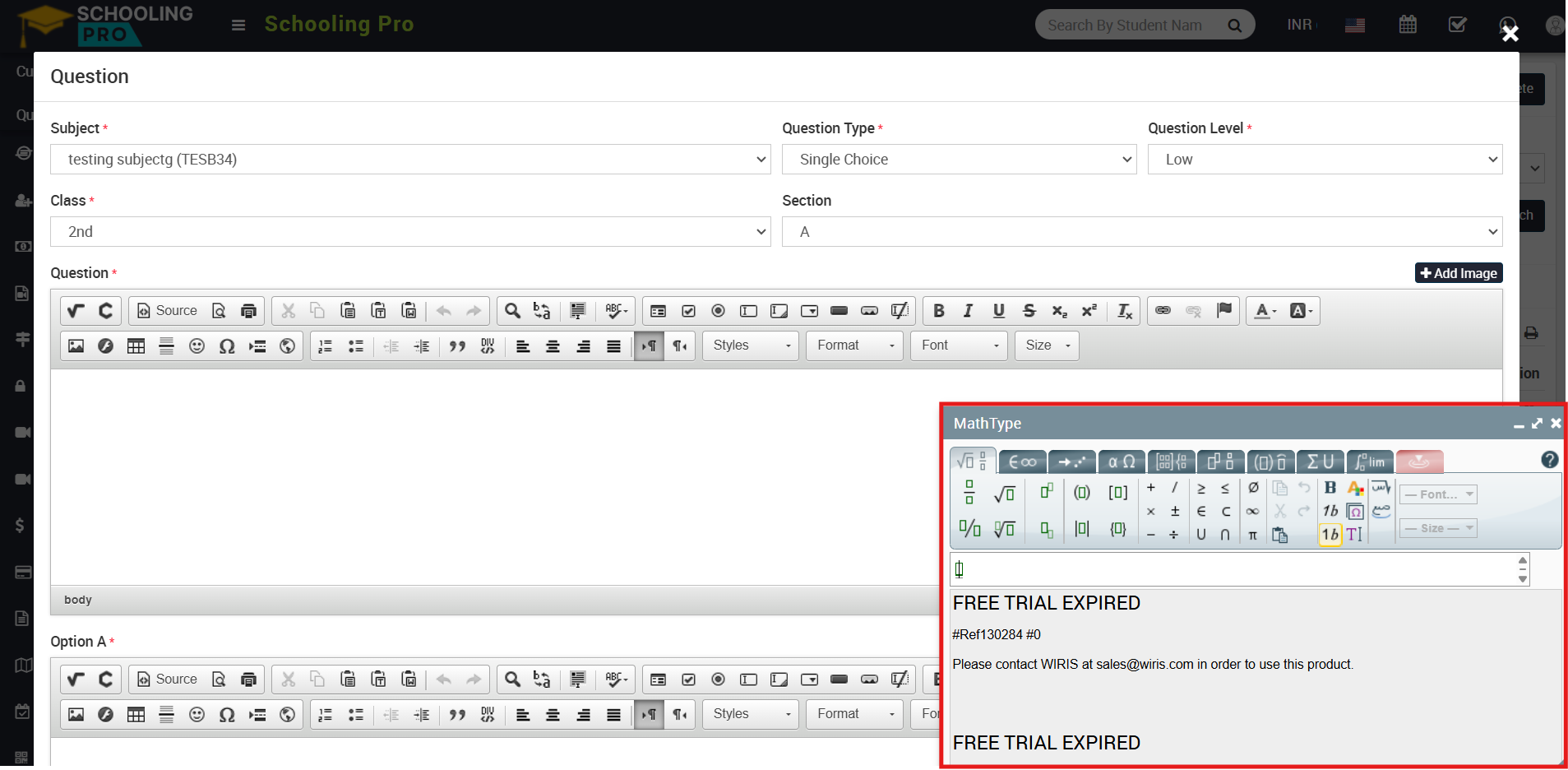This screenshot has width=1568, height=770.
Task: Toggle Superscript in the Question editor toolbar
Action: [1089, 311]
